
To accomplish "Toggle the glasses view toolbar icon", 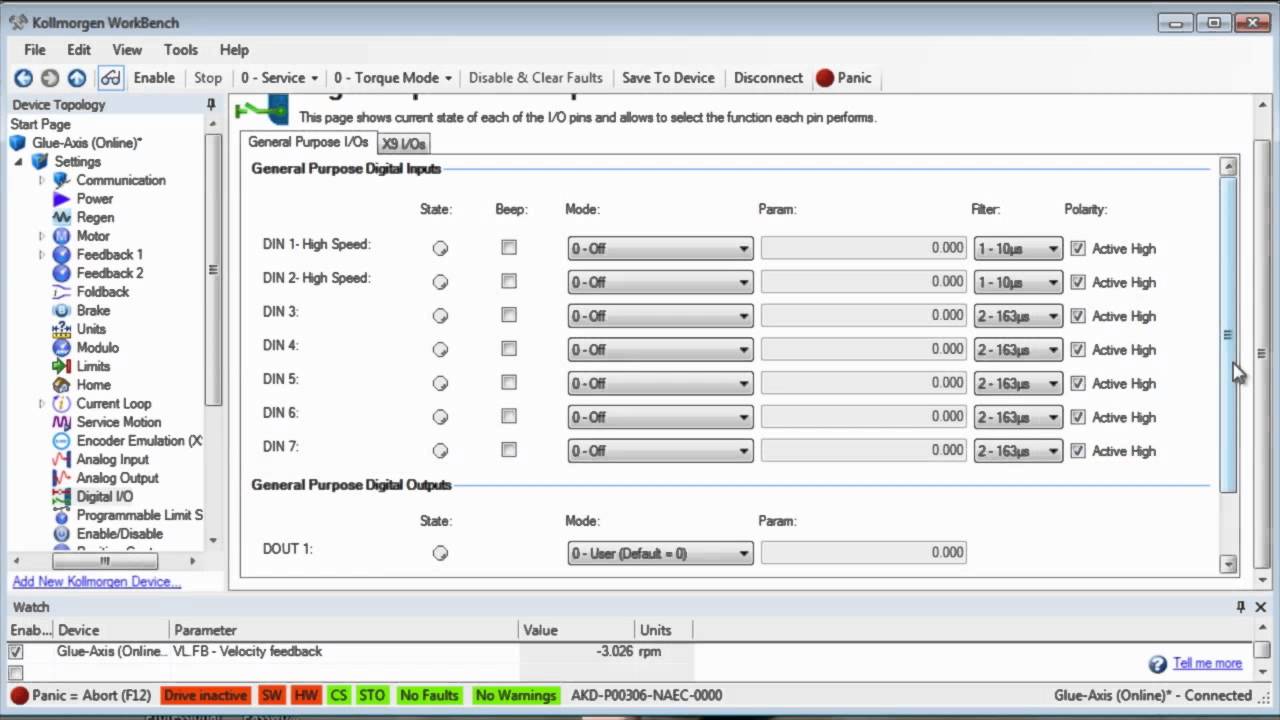I will [x=111, y=78].
